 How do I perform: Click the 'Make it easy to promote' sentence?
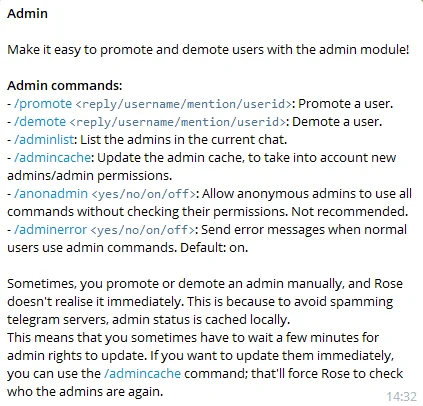208,50
